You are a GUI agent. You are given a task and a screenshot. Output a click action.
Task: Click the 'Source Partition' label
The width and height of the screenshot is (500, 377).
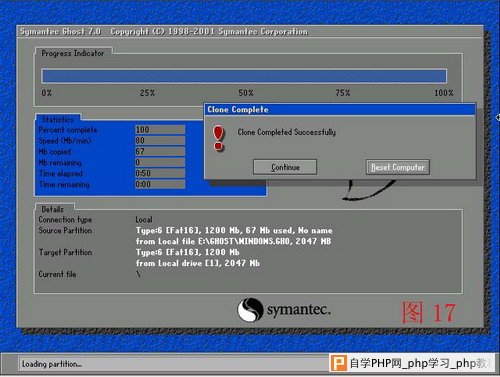(x=65, y=231)
